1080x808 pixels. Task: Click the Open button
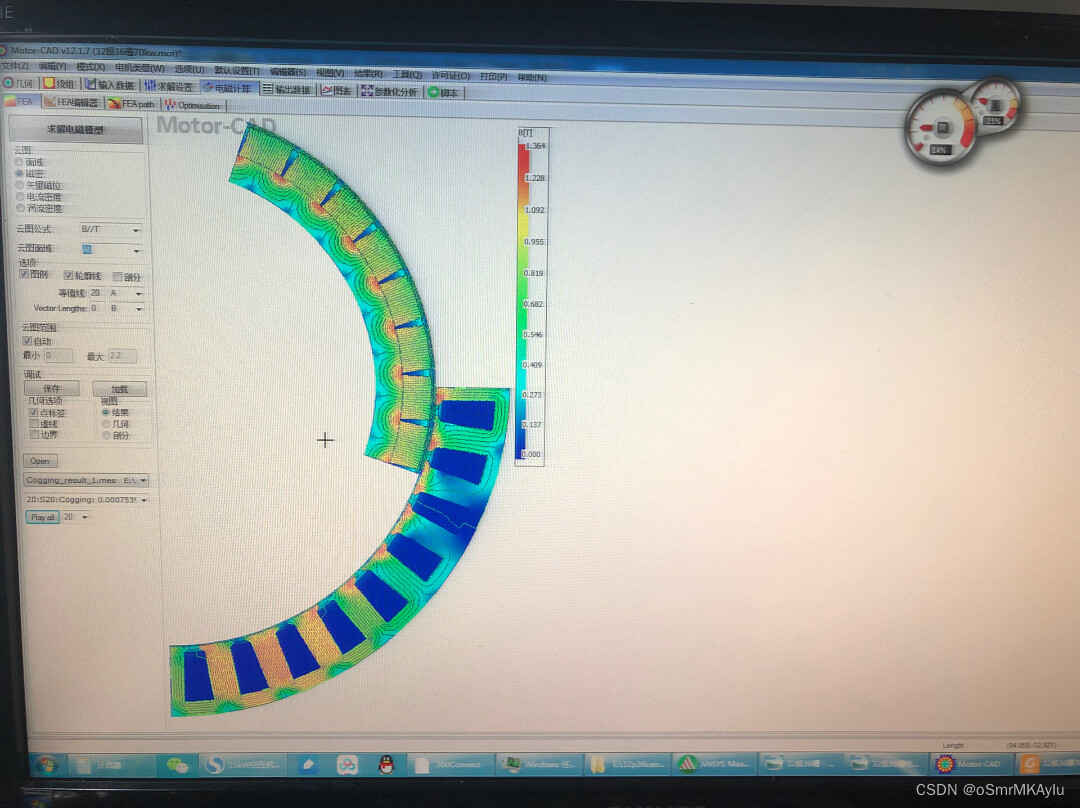(x=40, y=461)
